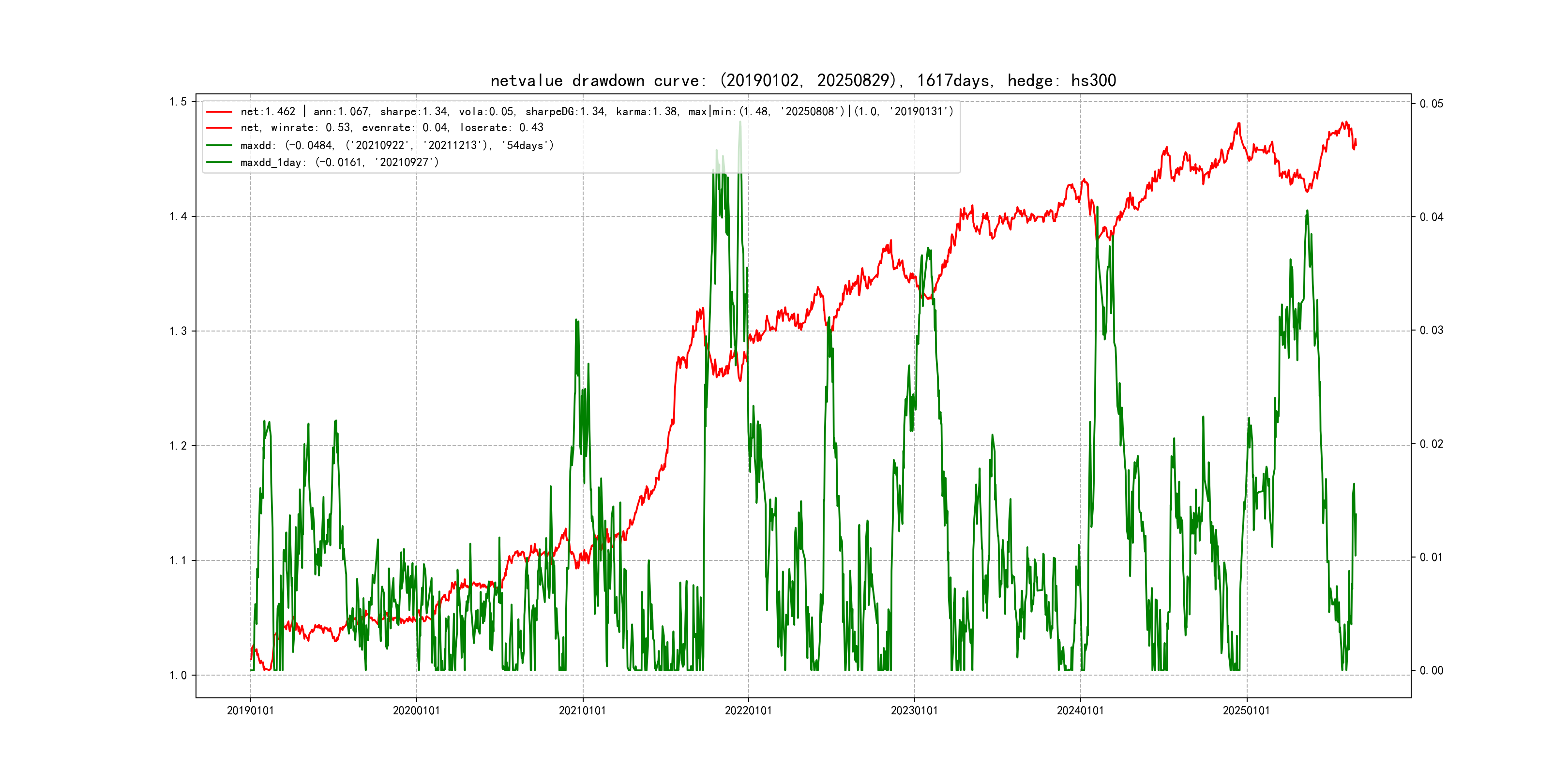The height and width of the screenshot is (784, 1568).
Task: Click the green swatch beside maxdd_1day legend entry
Action: 219,162
